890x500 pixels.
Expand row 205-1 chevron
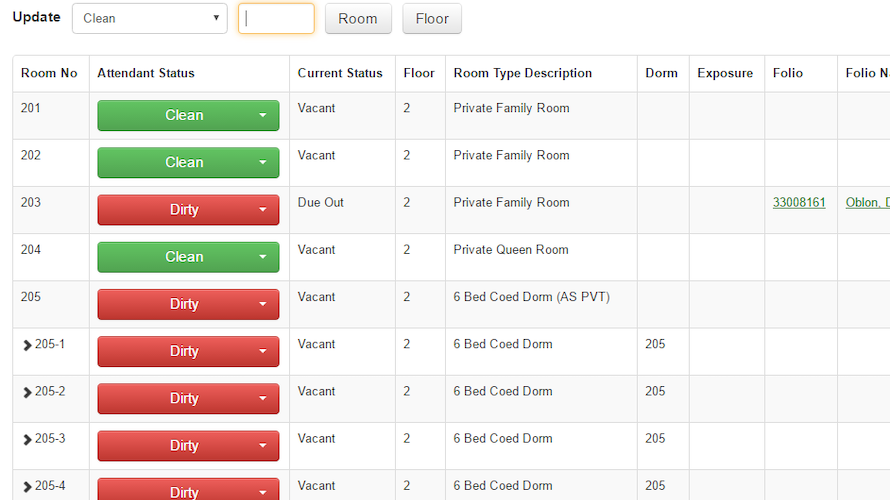(x=27, y=345)
